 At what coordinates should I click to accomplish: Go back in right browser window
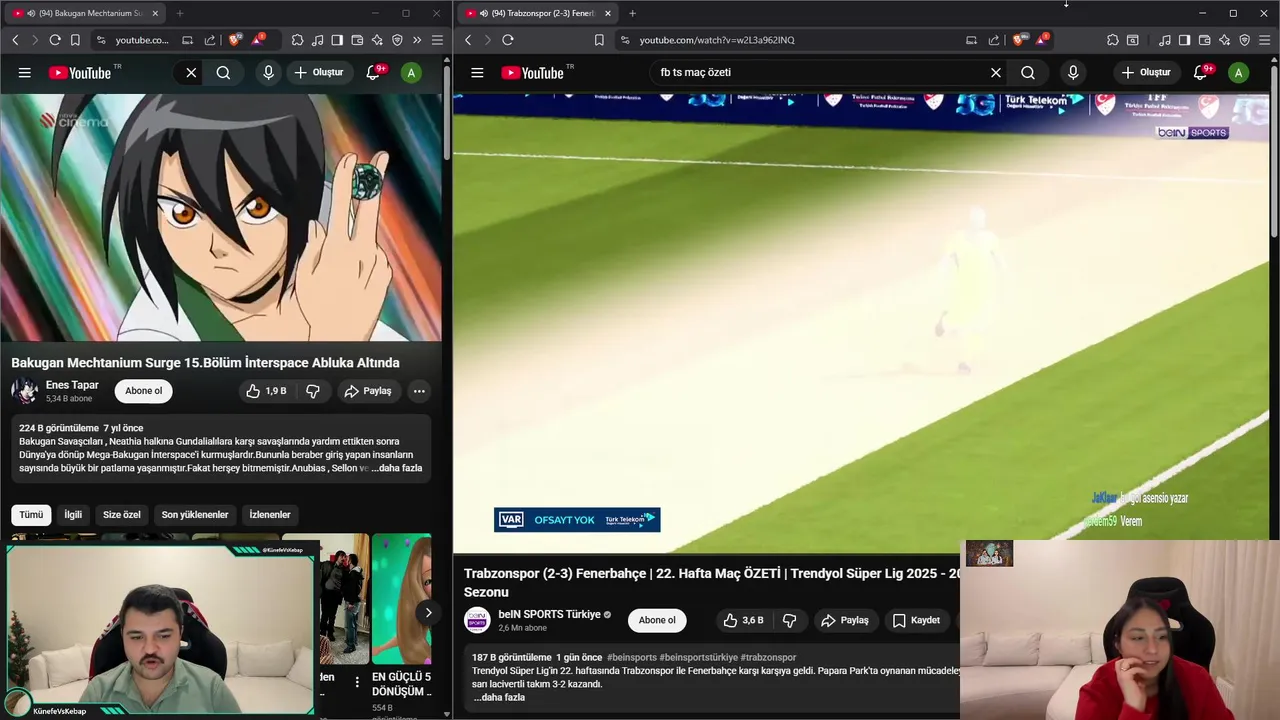click(468, 40)
